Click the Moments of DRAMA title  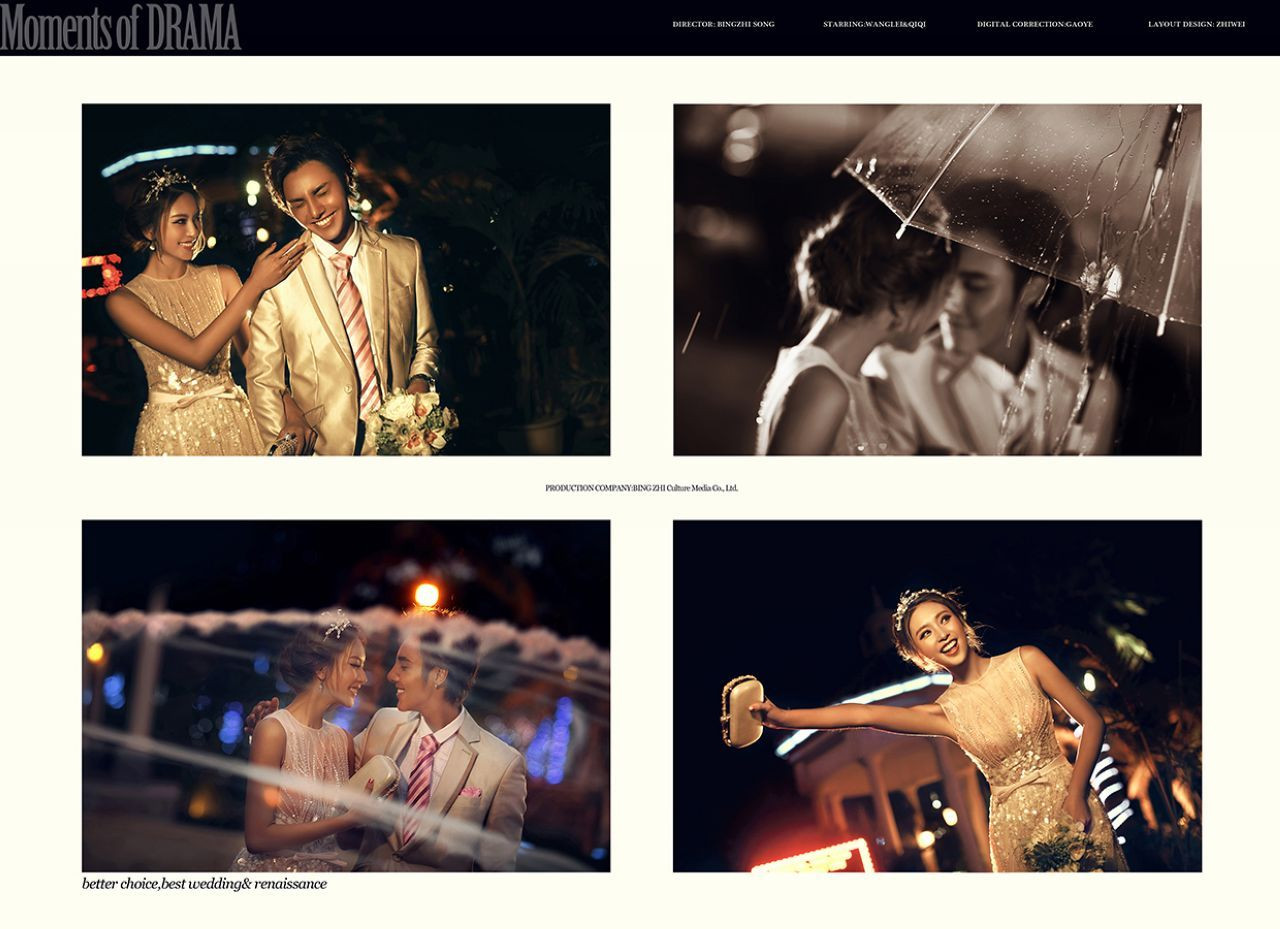(x=120, y=27)
